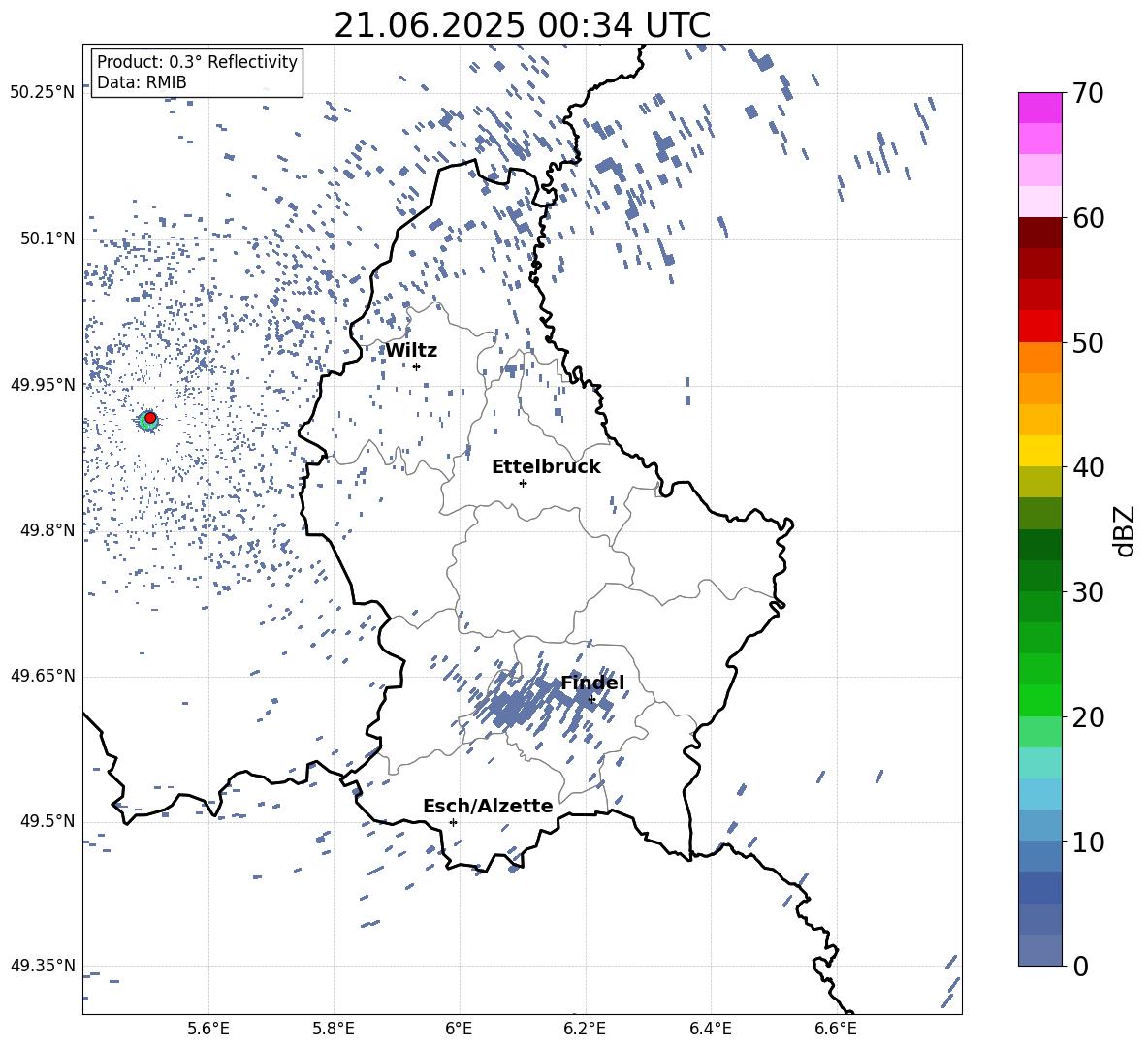Click the 49.65°N latitude label
This screenshot has height=1048, width=1148.
[x=43, y=676]
